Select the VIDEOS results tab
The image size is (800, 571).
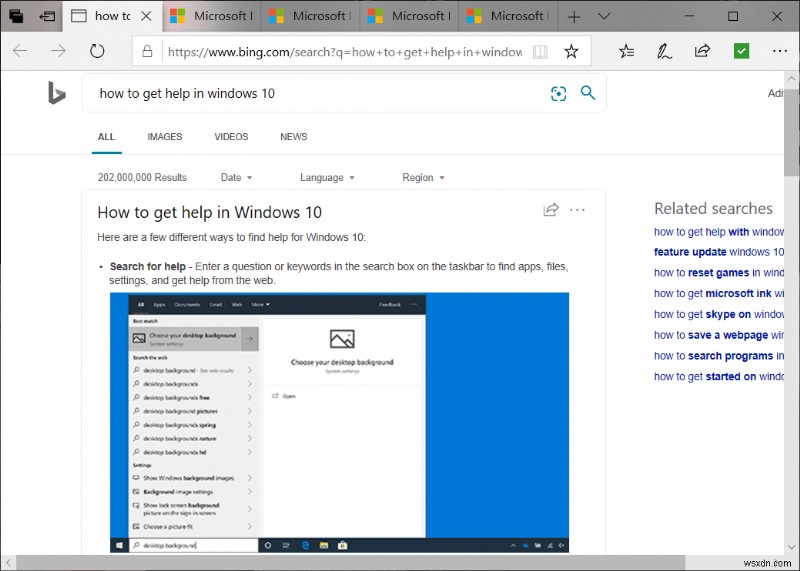click(x=231, y=137)
